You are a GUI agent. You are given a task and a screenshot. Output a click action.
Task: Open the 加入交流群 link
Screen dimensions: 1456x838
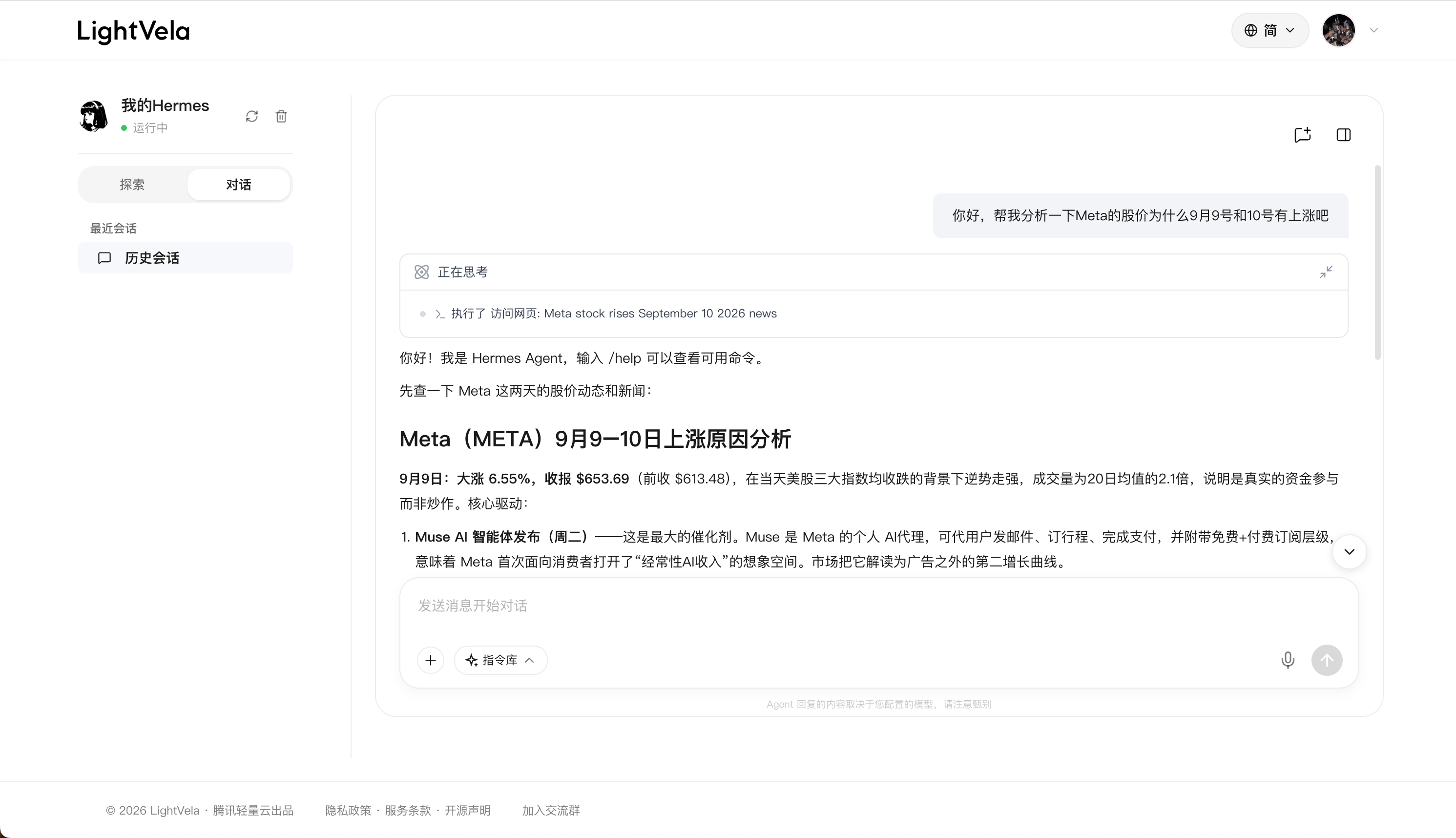[x=551, y=810]
